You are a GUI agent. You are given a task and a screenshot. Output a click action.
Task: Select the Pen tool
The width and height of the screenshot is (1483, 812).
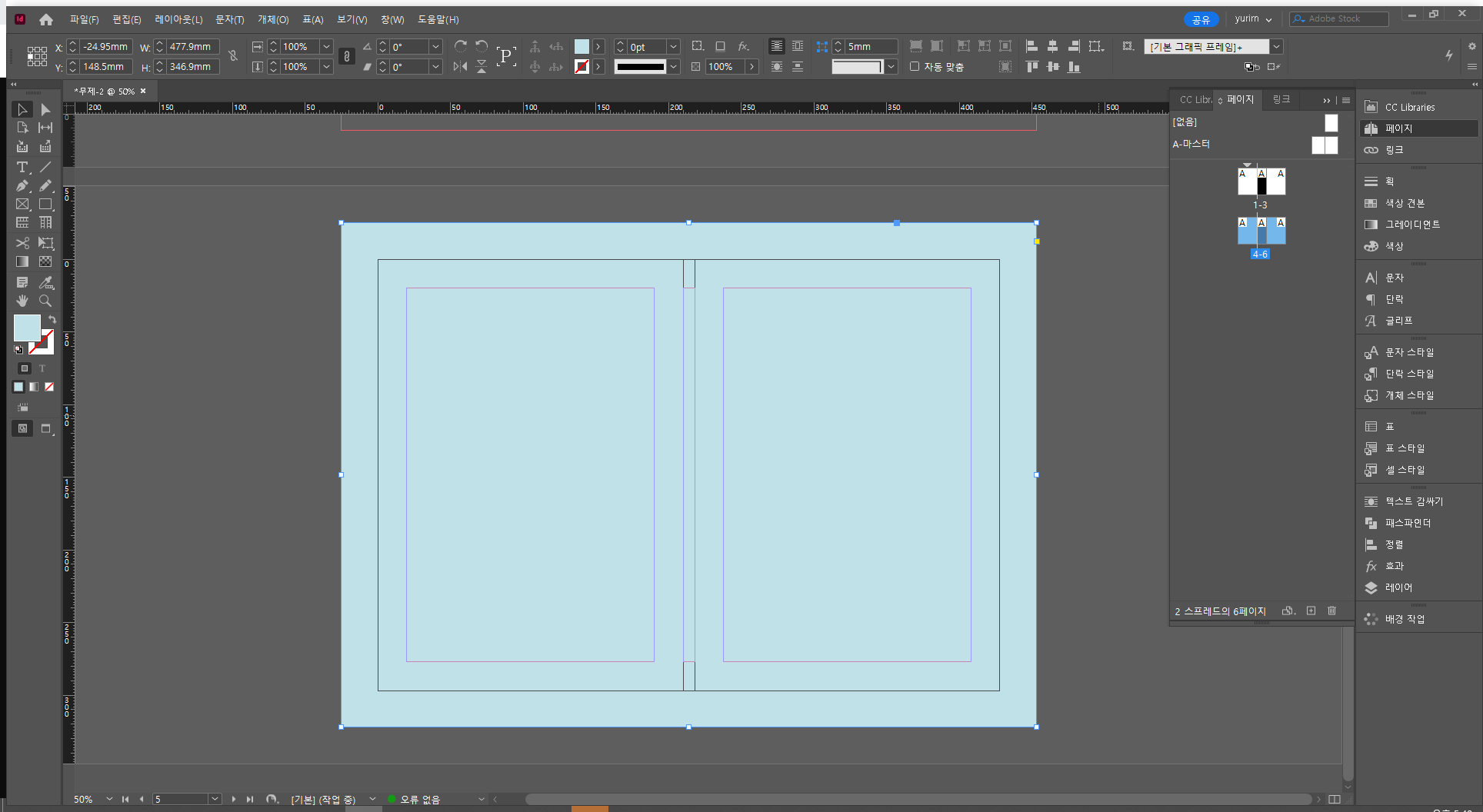(22, 185)
